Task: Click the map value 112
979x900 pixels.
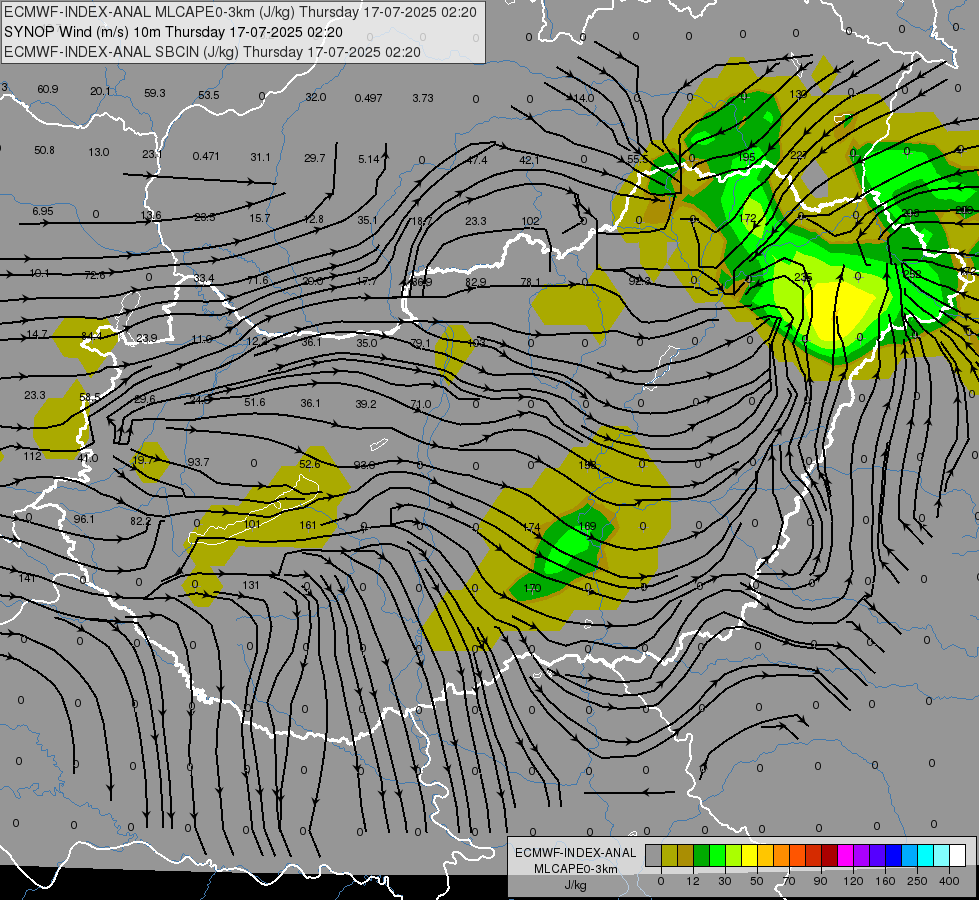Action: [32, 456]
